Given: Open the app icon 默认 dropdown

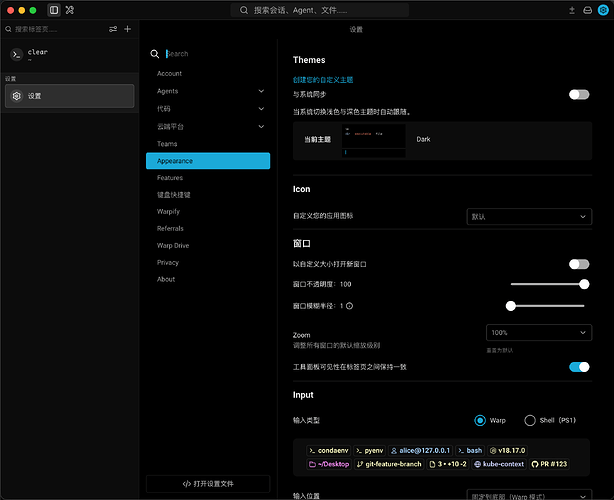Looking at the screenshot, I should 529,217.
